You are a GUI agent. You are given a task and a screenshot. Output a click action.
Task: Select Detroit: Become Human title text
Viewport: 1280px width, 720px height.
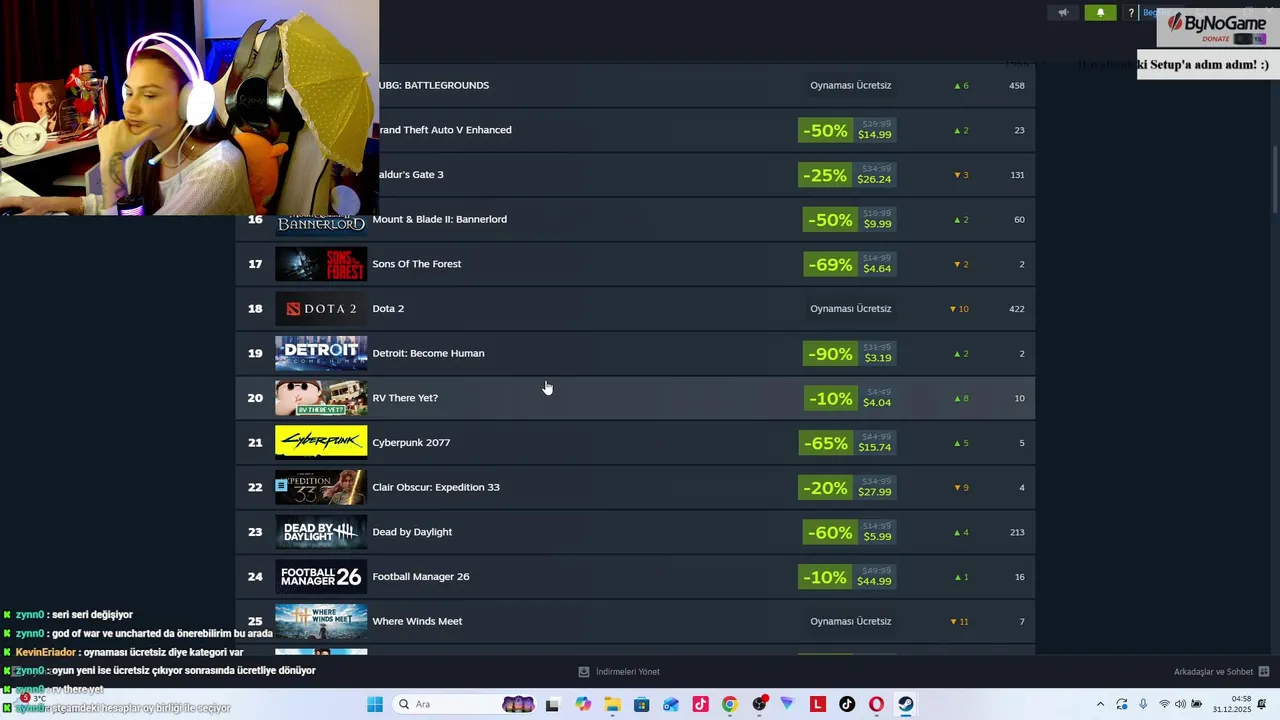(x=428, y=353)
